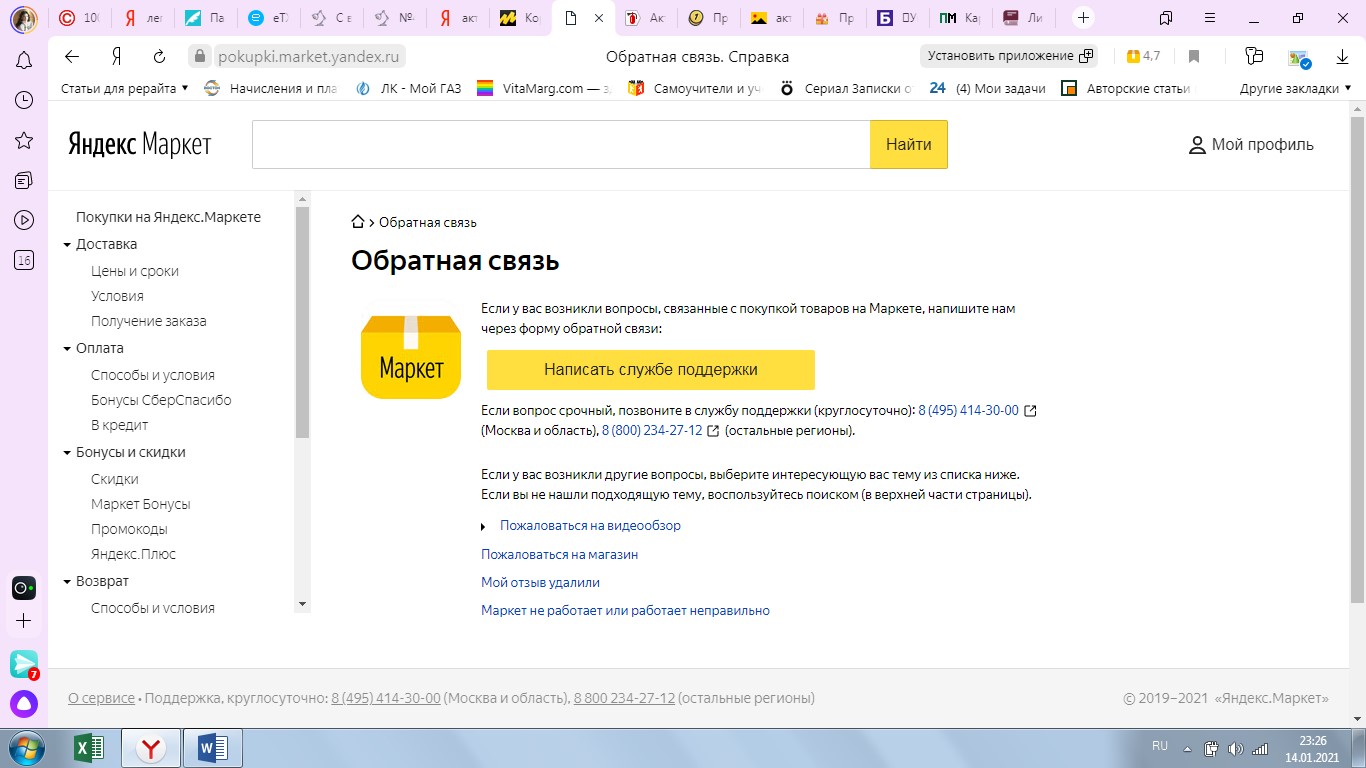Open bookmarks star in the sidebar
Viewport: 1366px width, 768px height.
24,140
